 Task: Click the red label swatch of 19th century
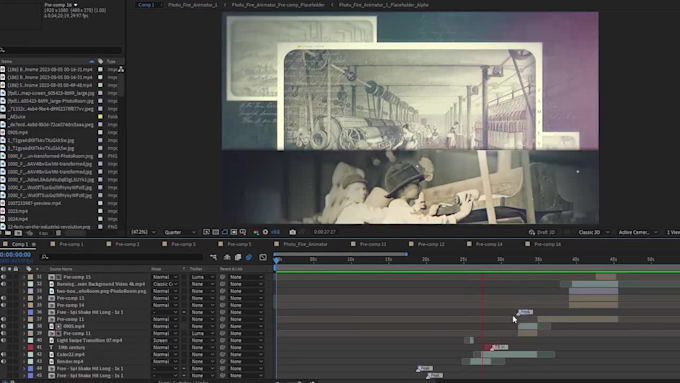[30, 347]
